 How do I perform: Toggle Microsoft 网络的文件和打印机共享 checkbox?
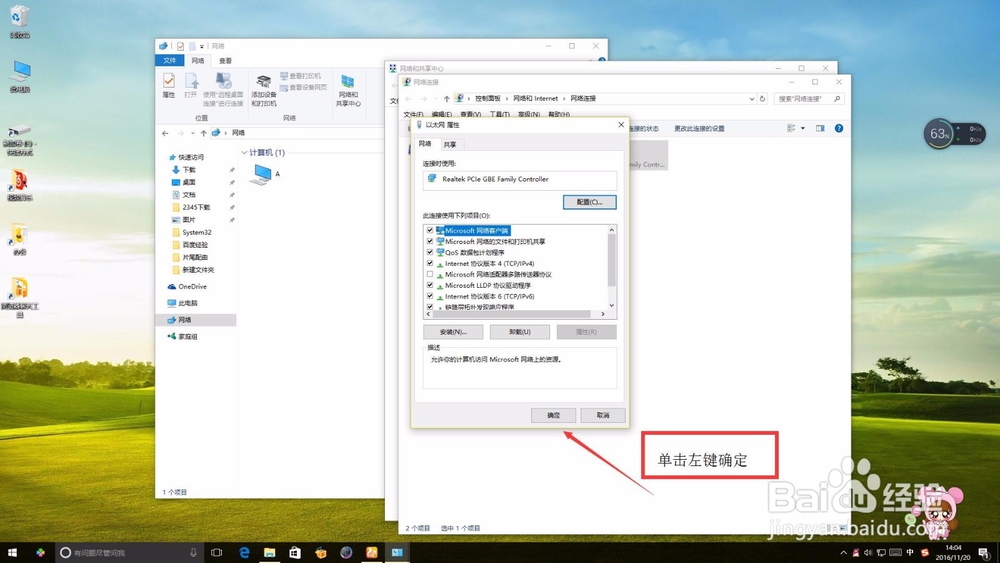coord(430,242)
